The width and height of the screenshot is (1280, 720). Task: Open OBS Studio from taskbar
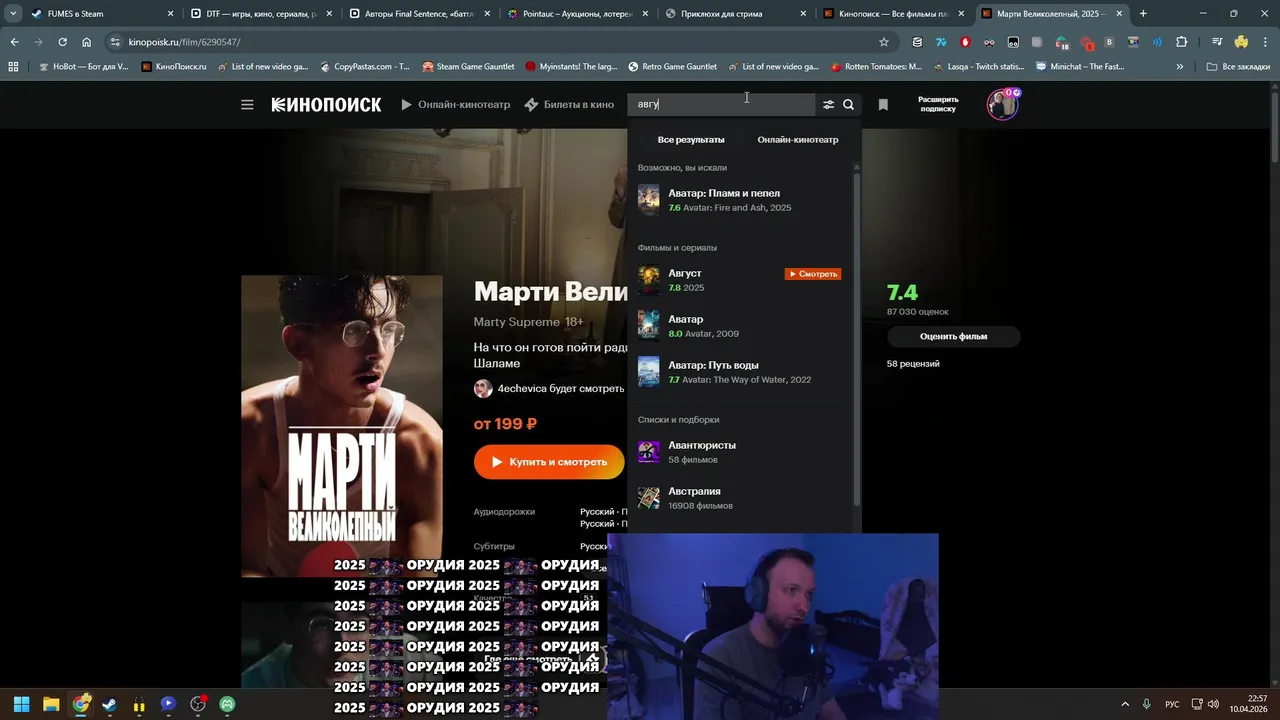pos(198,704)
